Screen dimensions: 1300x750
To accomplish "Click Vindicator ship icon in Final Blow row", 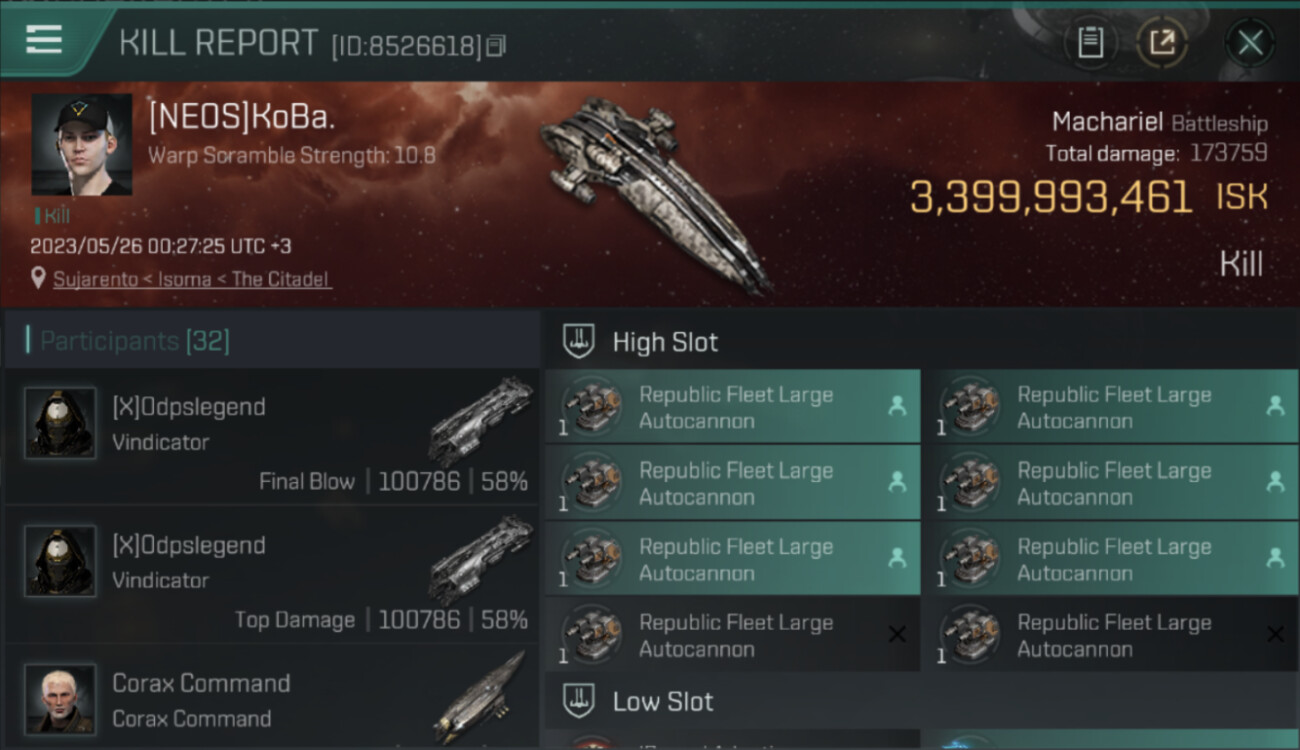I will pyautogui.click(x=481, y=421).
